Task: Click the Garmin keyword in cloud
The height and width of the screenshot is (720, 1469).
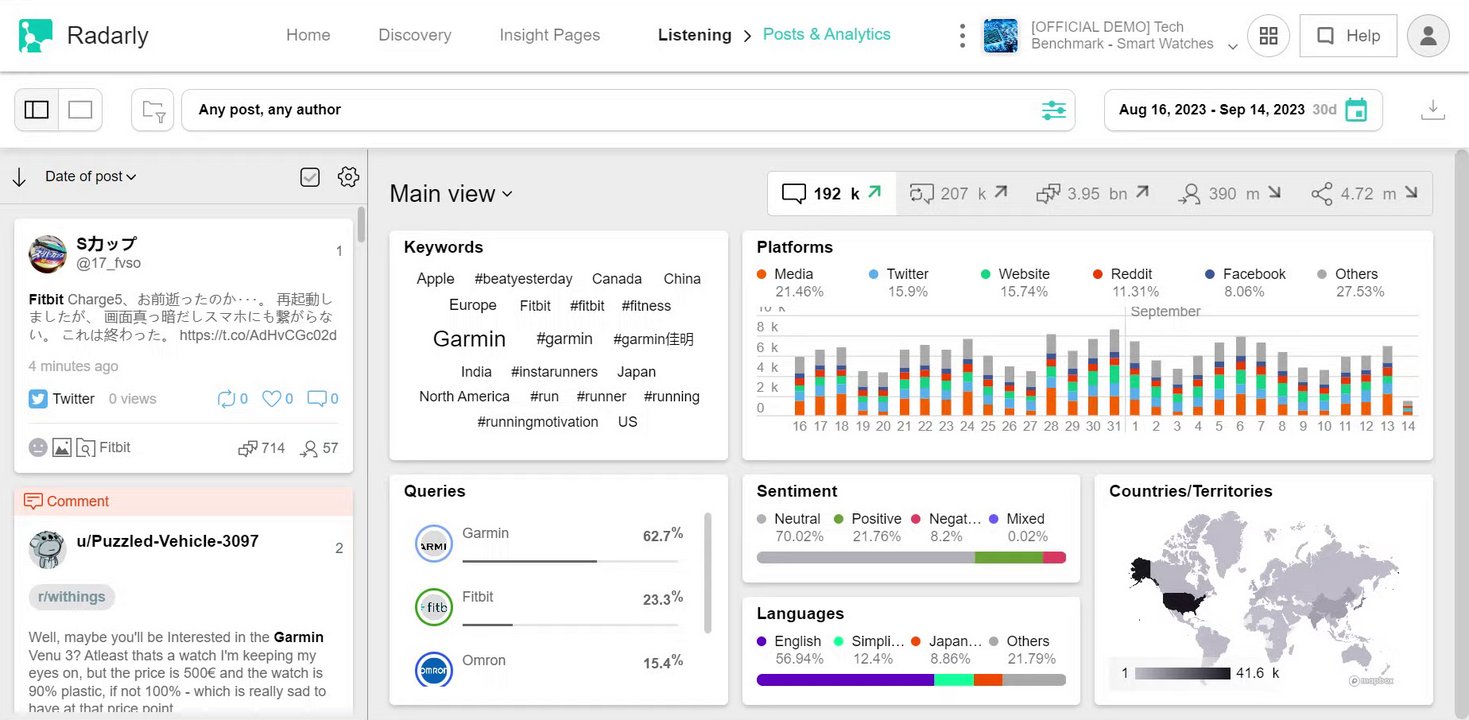Action: tap(469, 339)
